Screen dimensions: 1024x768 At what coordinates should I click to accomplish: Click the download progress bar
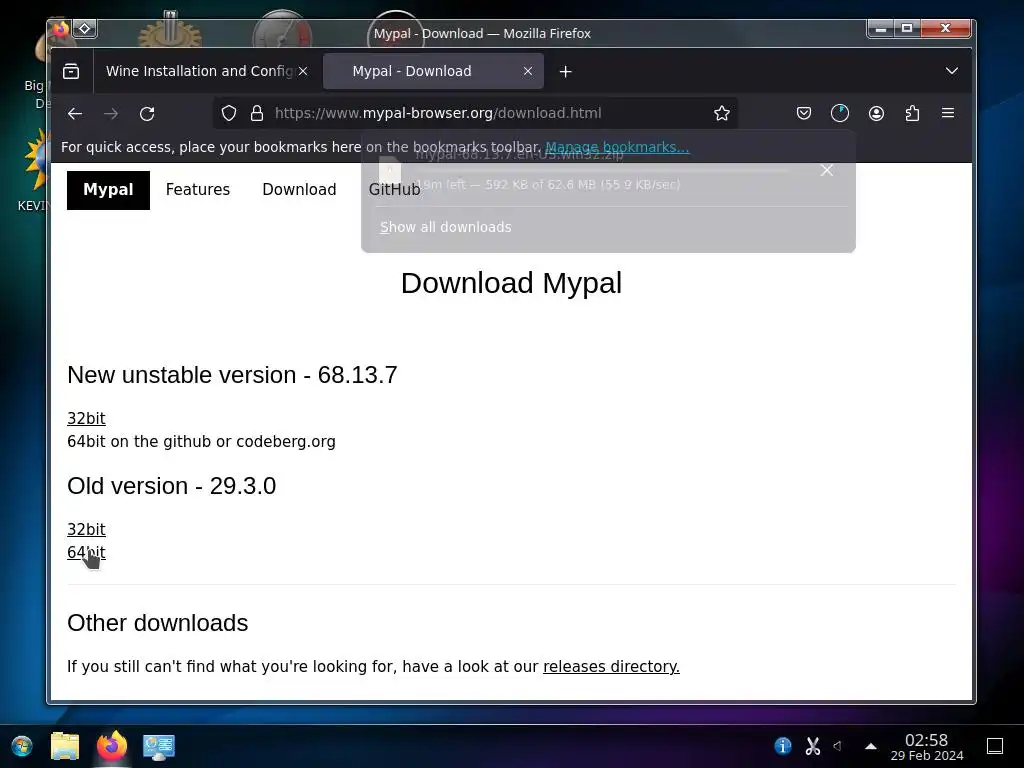[601, 170]
